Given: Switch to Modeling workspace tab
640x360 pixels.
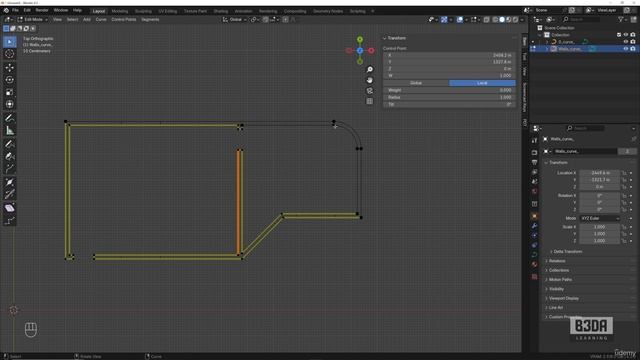Looking at the screenshot, I should click(120, 11).
